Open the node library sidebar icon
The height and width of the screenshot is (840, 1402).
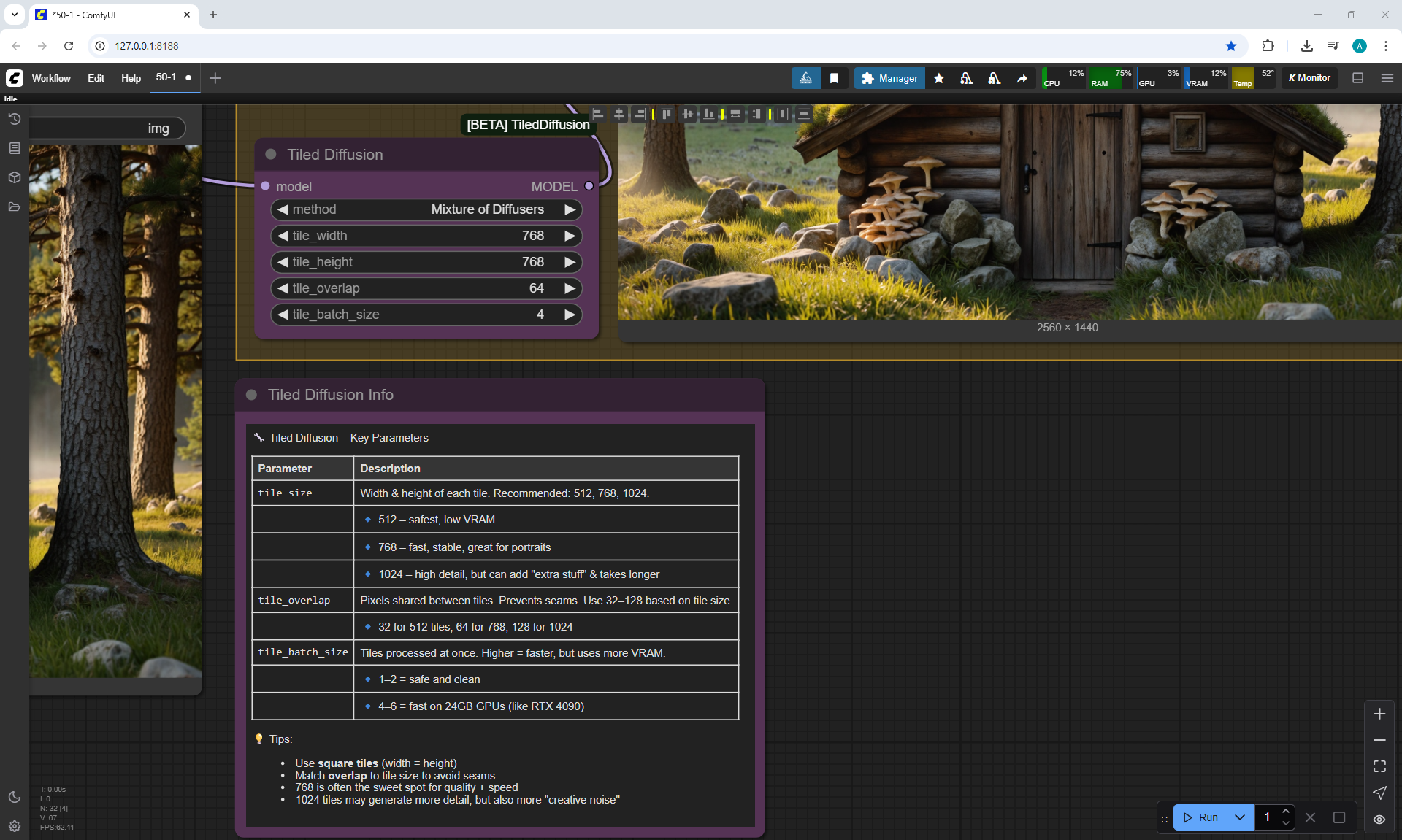pos(14,148)
